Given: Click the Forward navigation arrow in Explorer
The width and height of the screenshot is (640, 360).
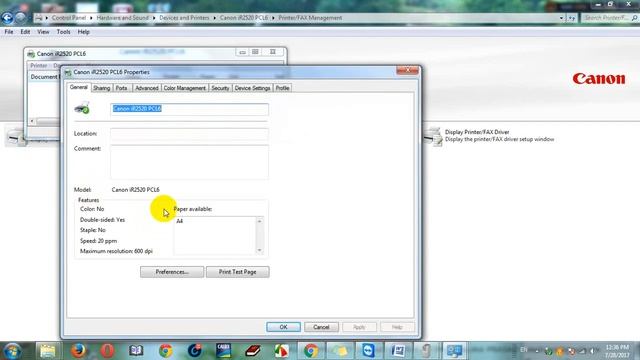Looking at the screenshot, I should coord(20,18).
